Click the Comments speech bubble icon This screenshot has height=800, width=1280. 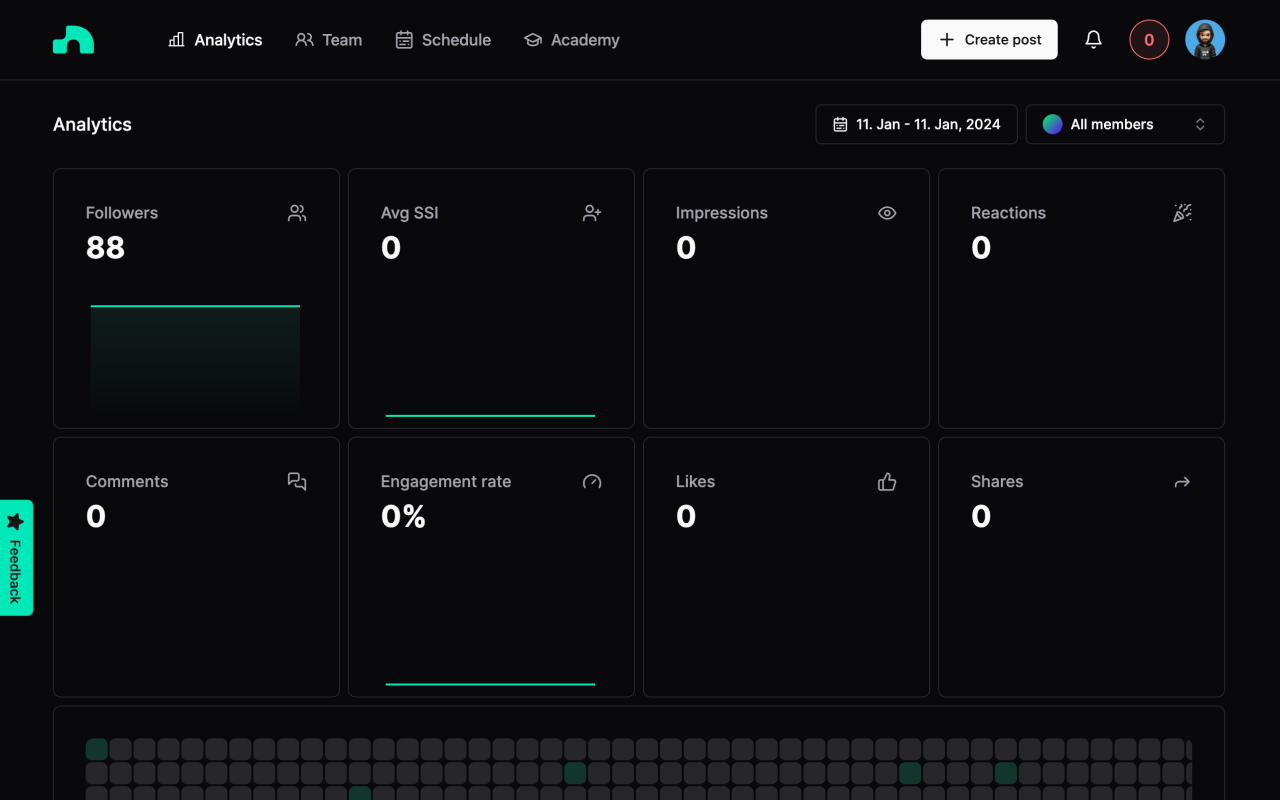(297, 482)
